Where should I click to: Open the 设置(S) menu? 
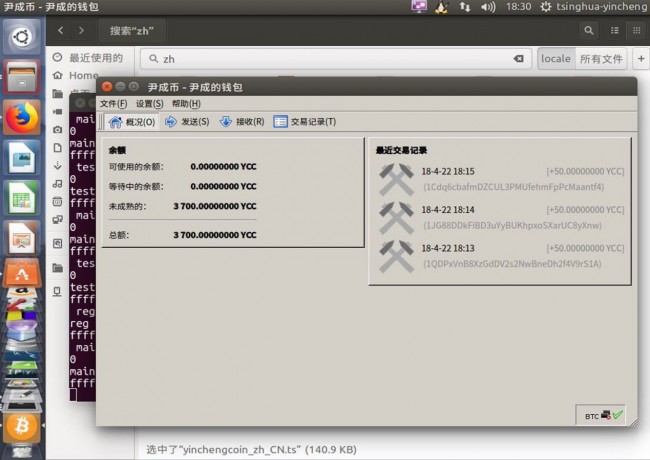pyautogui.click(x=150, y=104)
